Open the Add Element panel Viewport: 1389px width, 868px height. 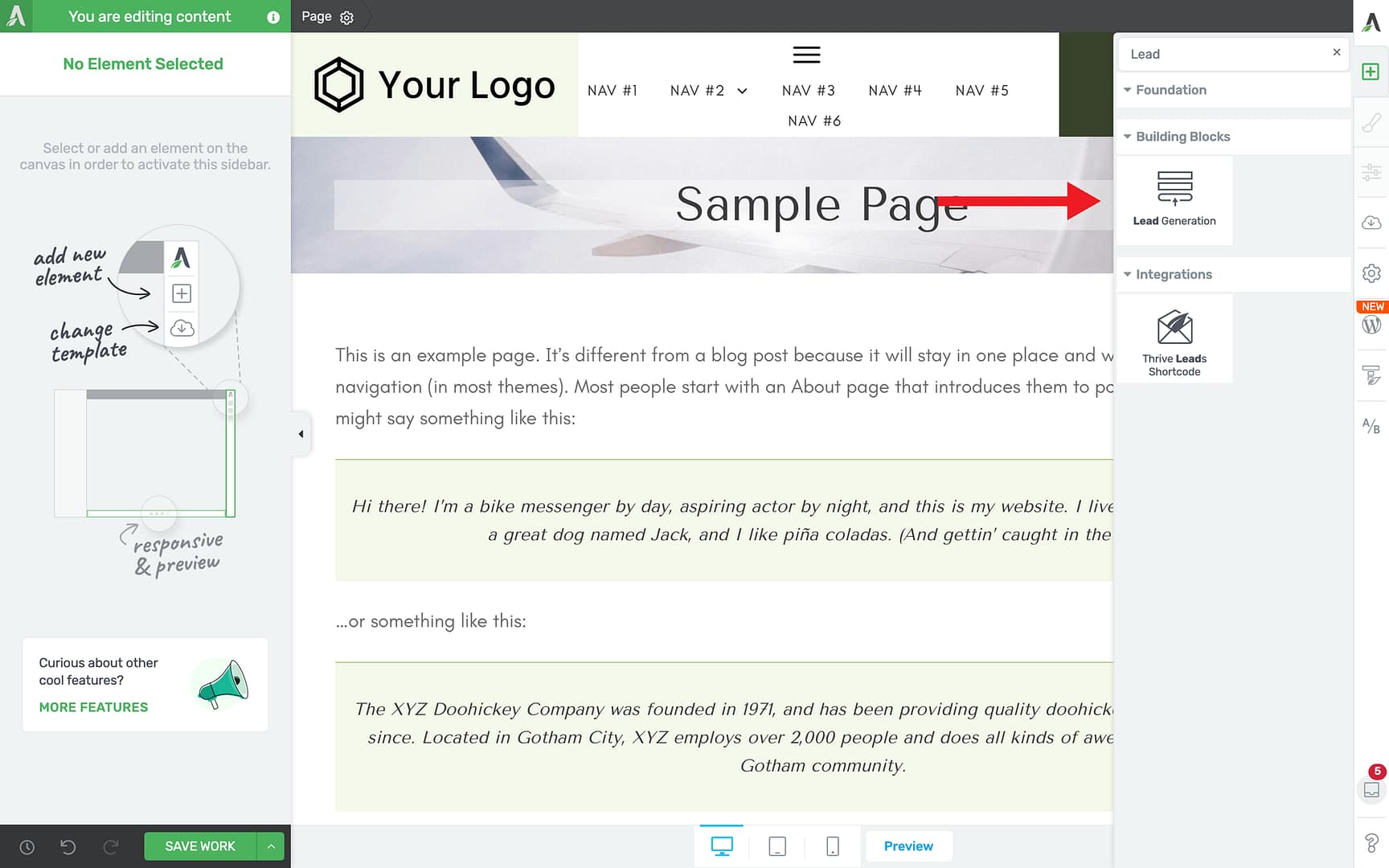click(x=1371, y=72)
